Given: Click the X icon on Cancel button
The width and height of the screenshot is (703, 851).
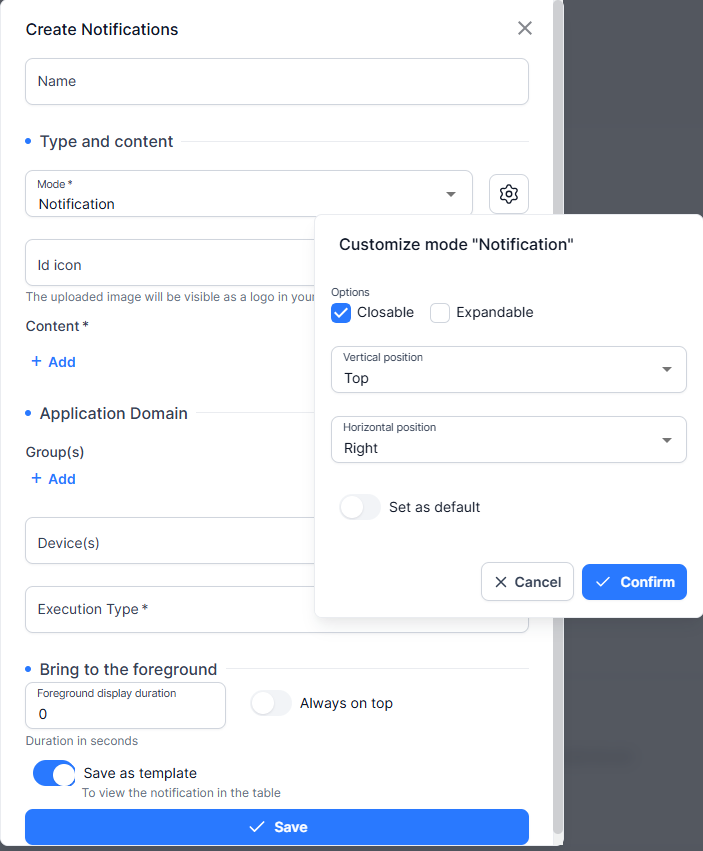Looking at the screenshot, I should click(501, 582).
